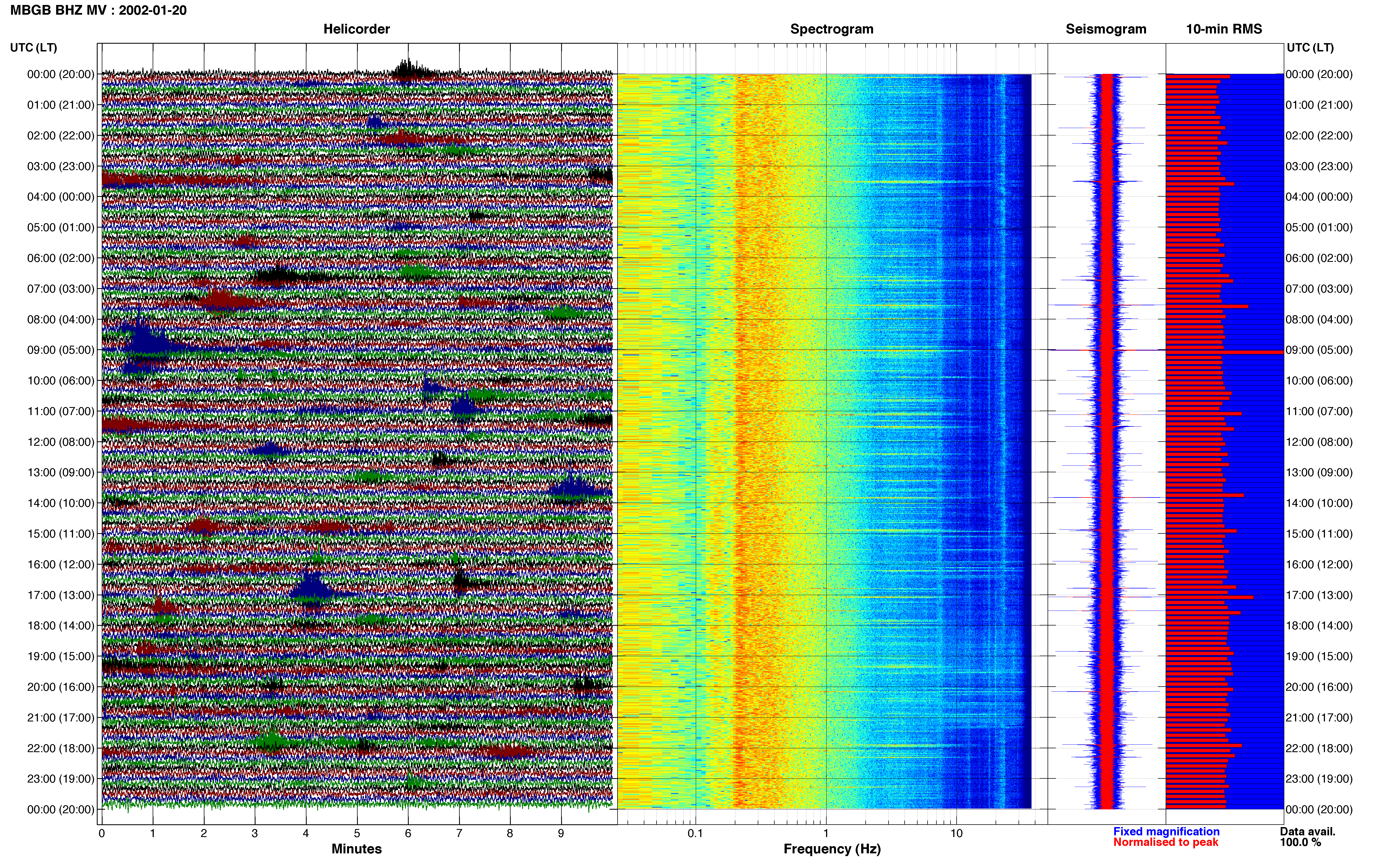Click "19:00 (15:00)" on the helicorder time axis
The height and width of the screenshot is (868, 1388).
tap(61, 656)
